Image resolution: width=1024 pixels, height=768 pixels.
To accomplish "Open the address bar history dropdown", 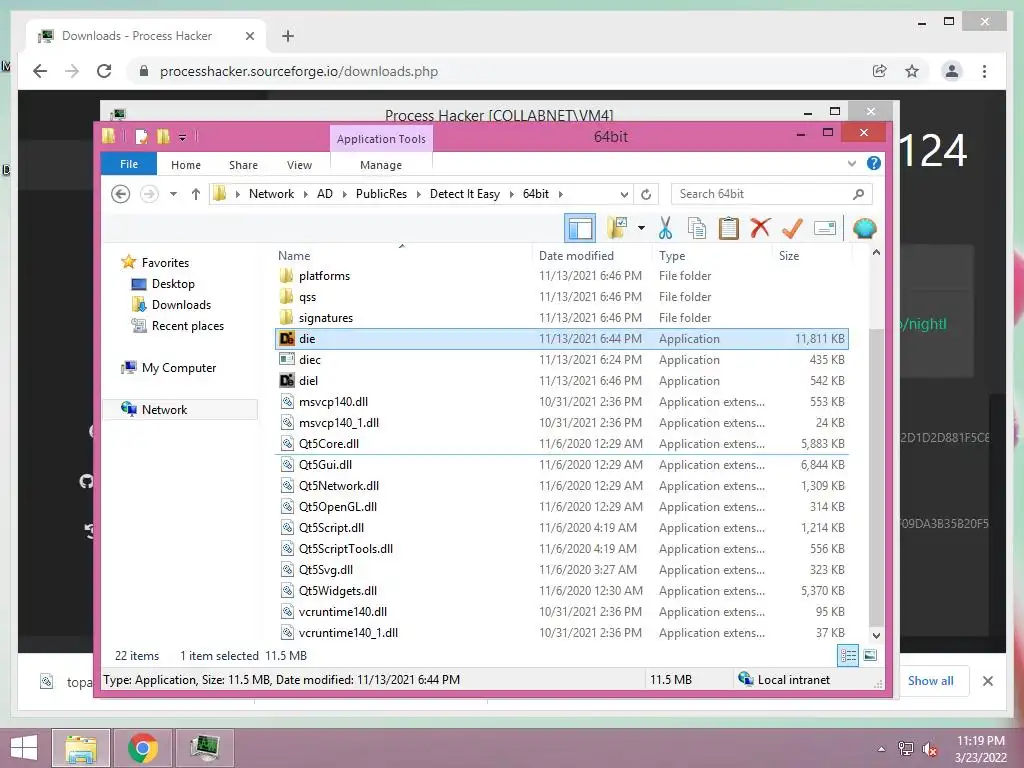I will (x=624, y=194).
